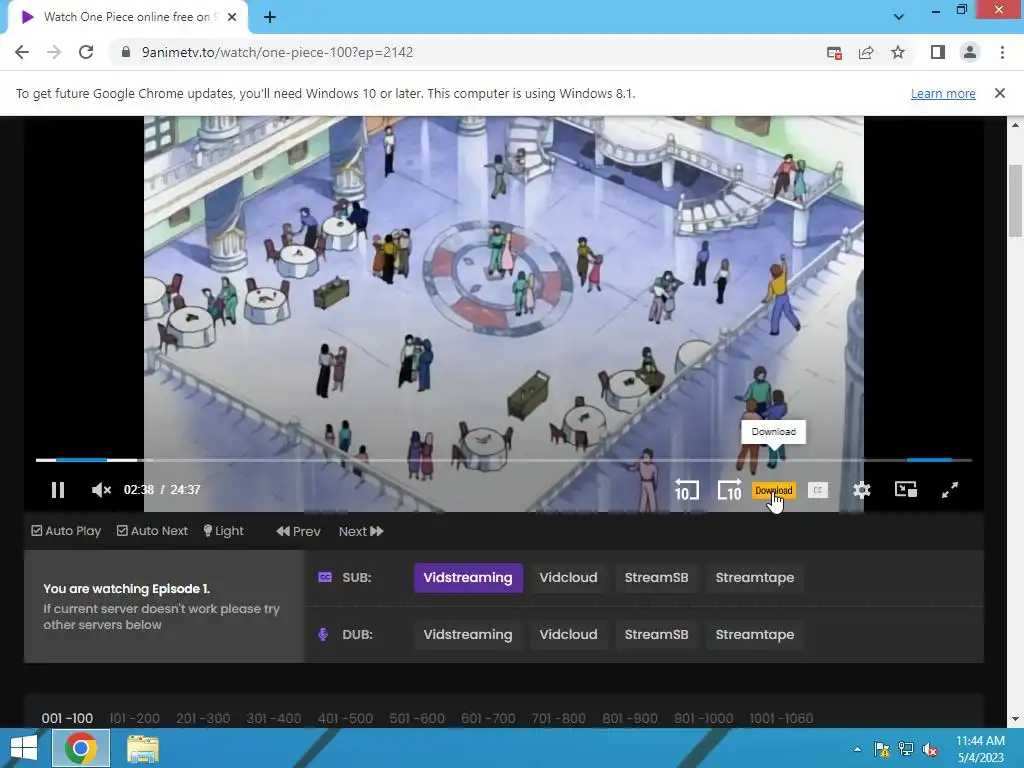Click the network tray icon
1024x768 pixels.
[906, 749]
